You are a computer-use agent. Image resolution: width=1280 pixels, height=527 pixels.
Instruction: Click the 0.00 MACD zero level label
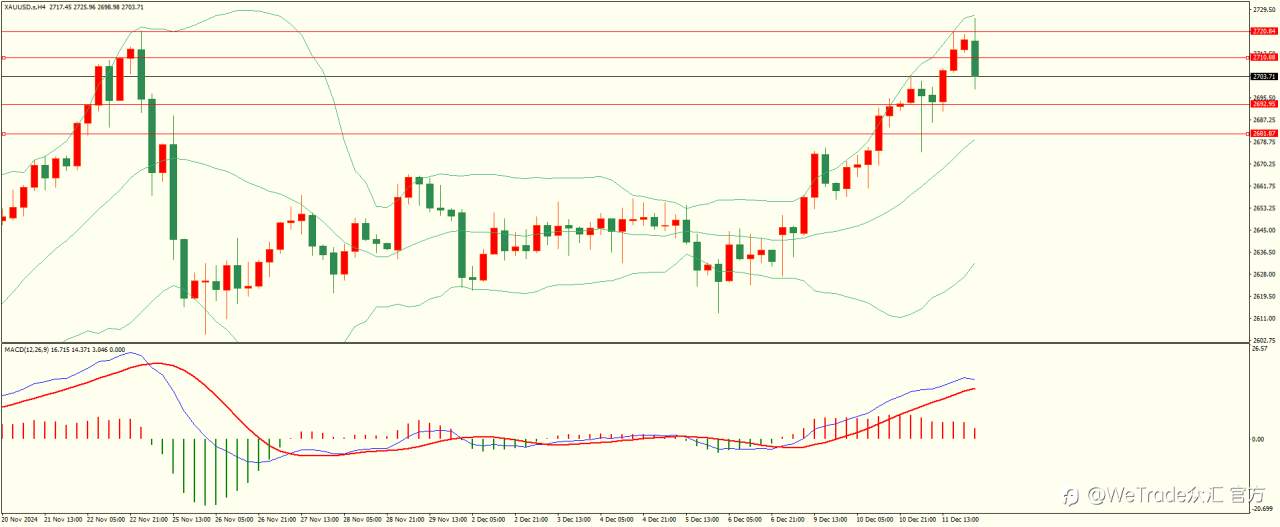(1259, 439)
